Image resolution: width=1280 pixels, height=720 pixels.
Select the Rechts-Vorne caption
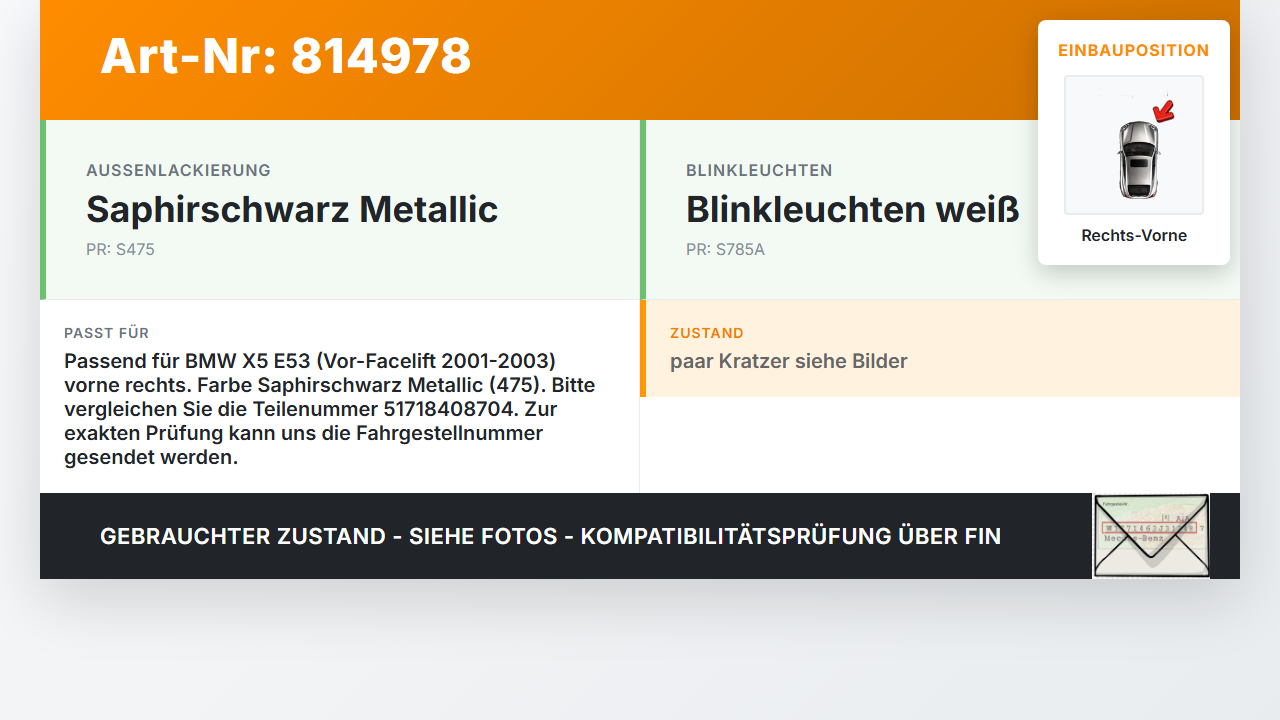coord(1134,236)
